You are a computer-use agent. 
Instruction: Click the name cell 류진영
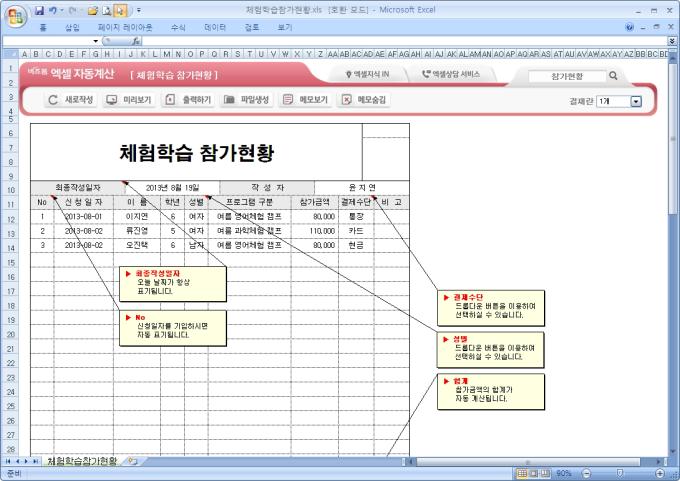click(137, 231)
